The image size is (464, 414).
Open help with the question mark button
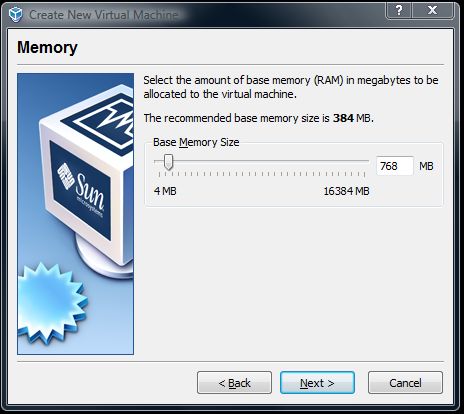pos(399,10)
